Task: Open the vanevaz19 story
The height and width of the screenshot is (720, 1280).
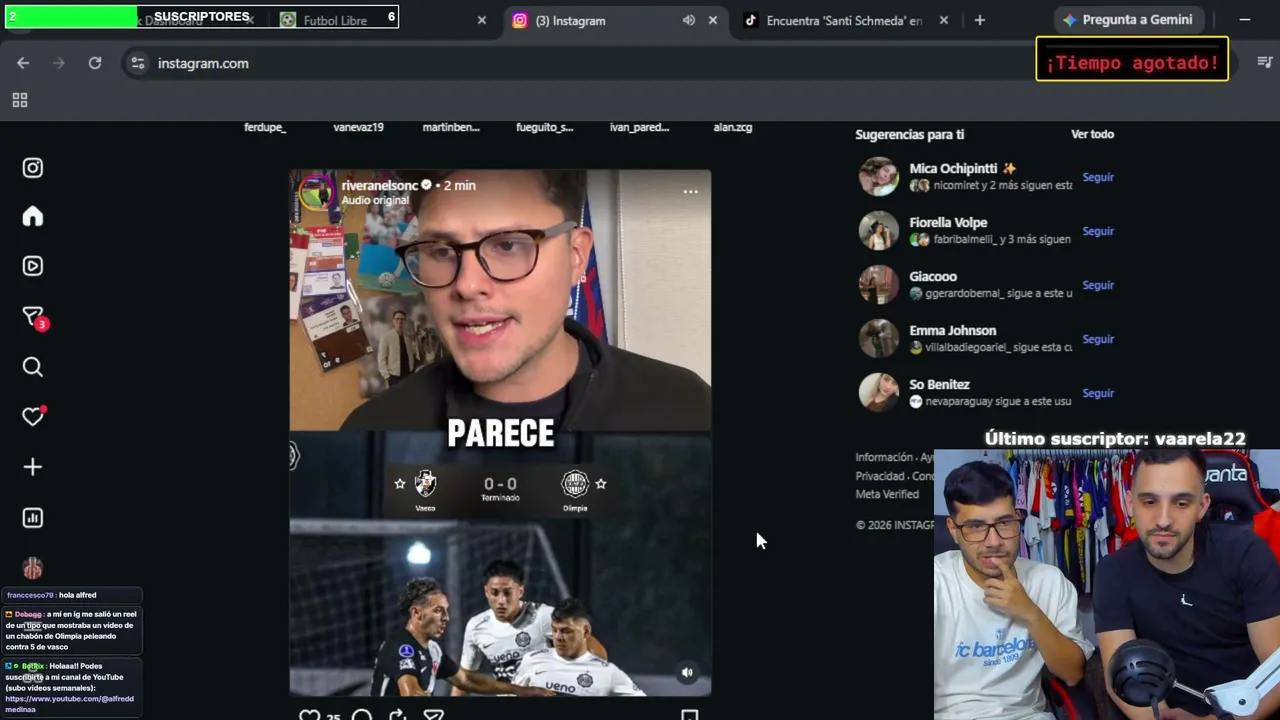Action: pyautogui.click(x=358, y=127)
